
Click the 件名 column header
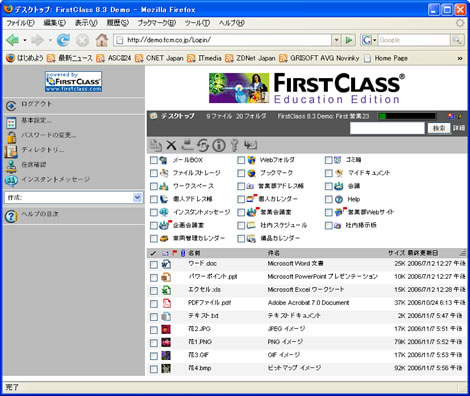pyautogui.click(x=274, y=253)
